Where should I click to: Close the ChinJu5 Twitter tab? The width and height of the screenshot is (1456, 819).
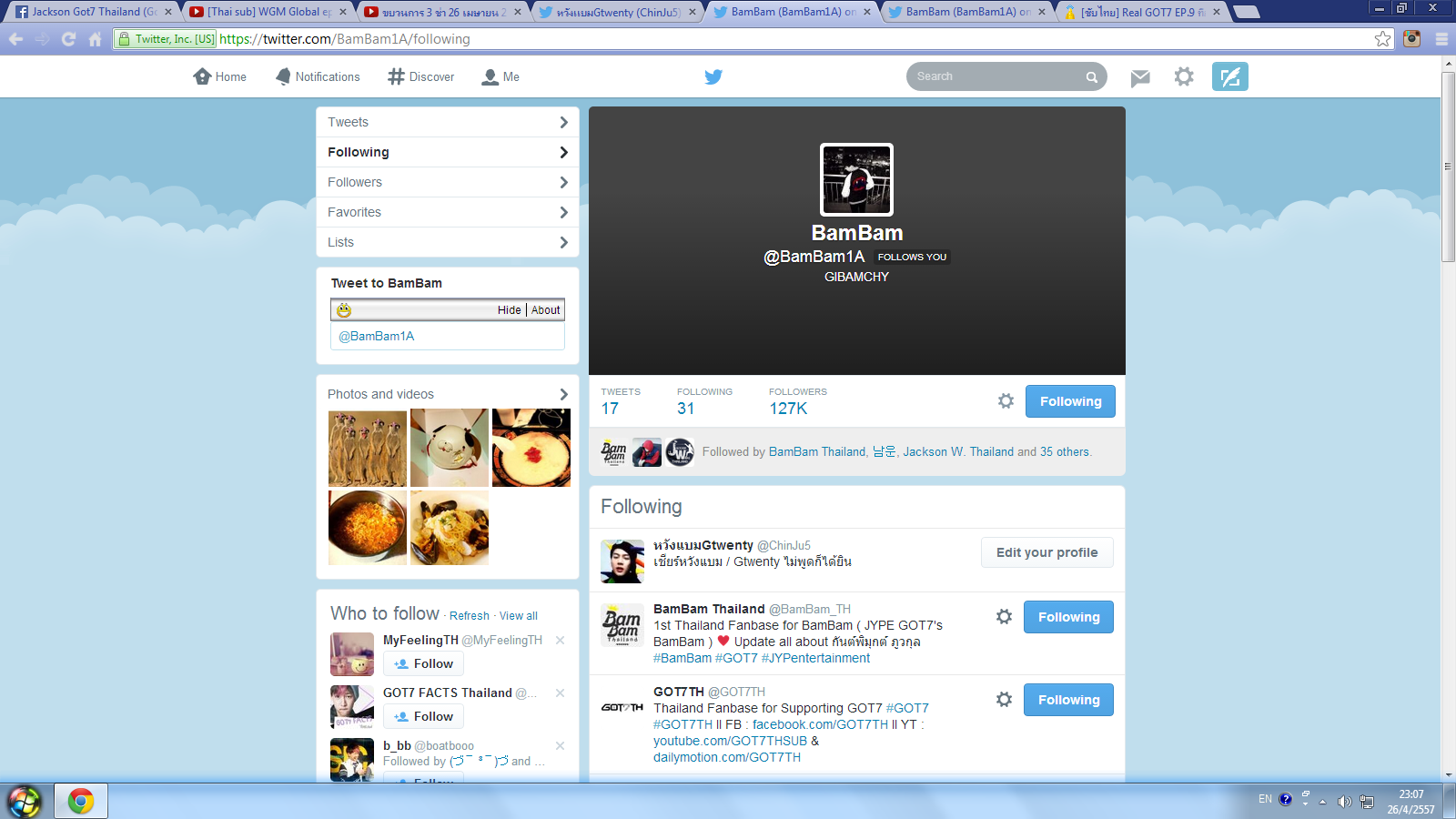click(x=693, y=12)
